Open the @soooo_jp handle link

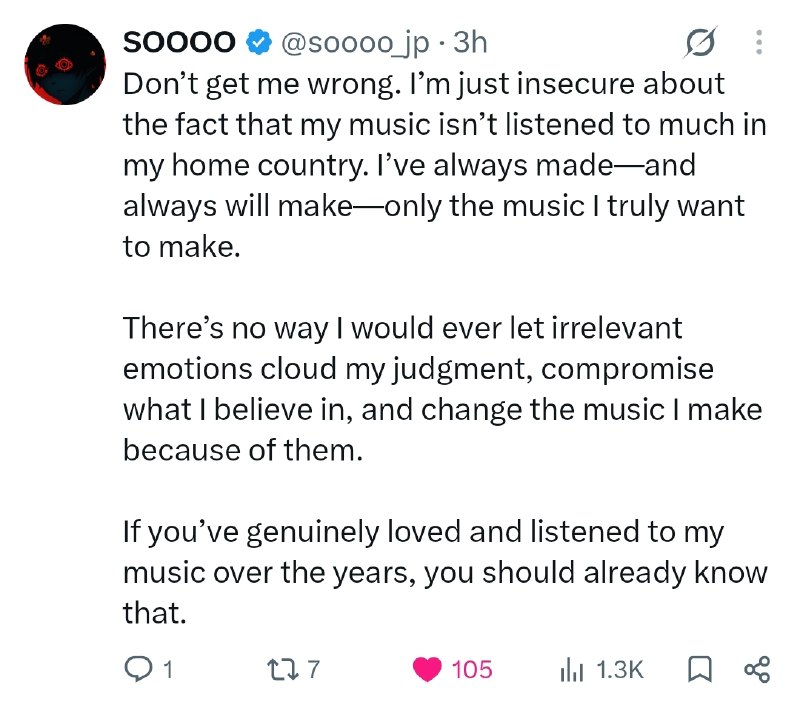pyautogui.click(x=355, y=43)
